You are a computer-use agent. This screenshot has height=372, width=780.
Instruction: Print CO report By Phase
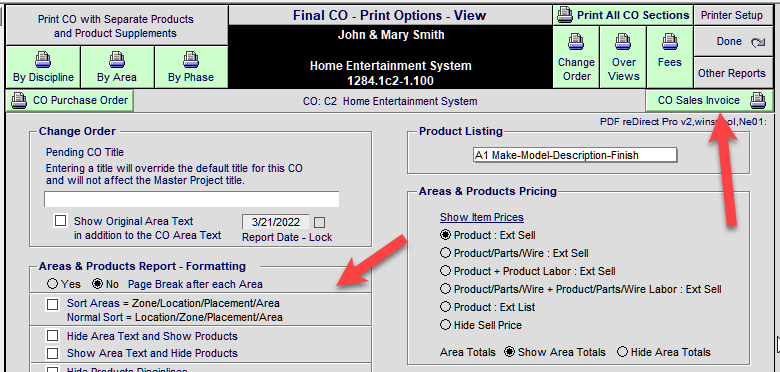click(x=191, y=67)
